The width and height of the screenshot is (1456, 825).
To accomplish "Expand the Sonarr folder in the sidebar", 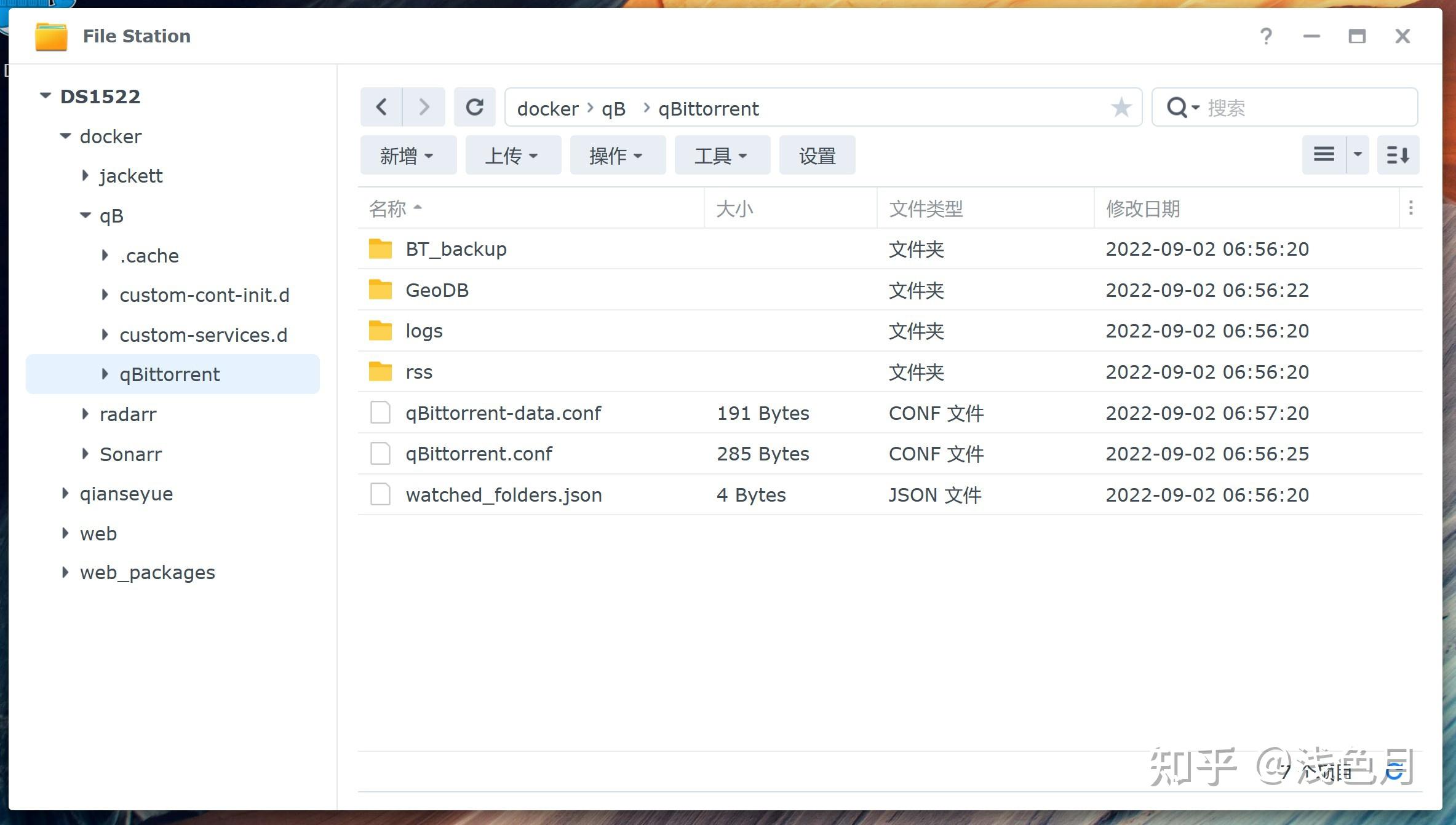I will pos(85,454).
